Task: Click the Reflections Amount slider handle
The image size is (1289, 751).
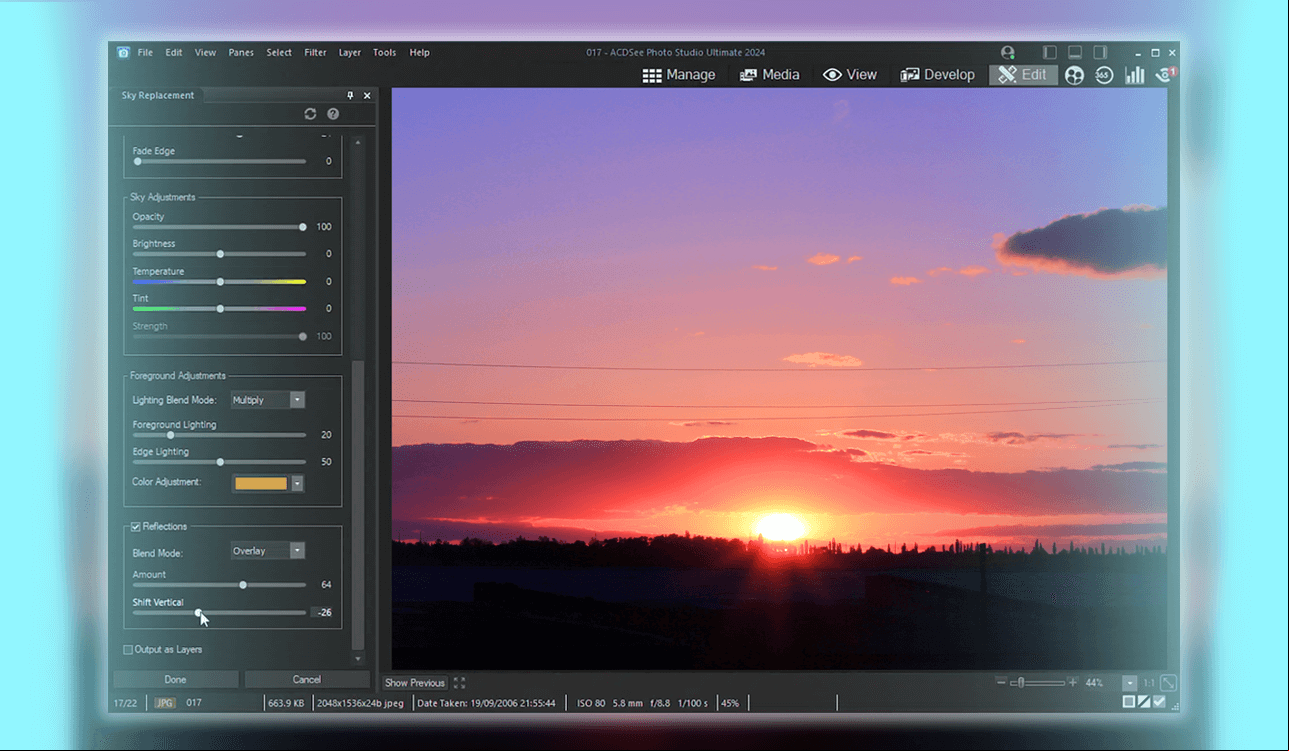Action: pyautogui.click(x=243, y=585)
